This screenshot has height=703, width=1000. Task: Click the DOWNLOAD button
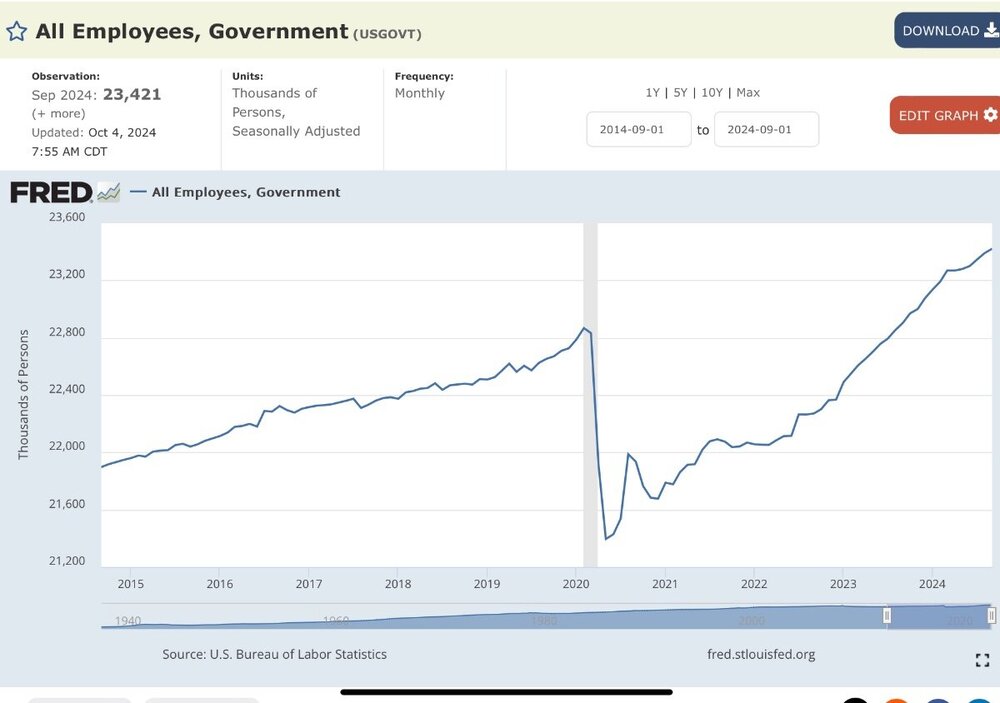tap(948, 31)
